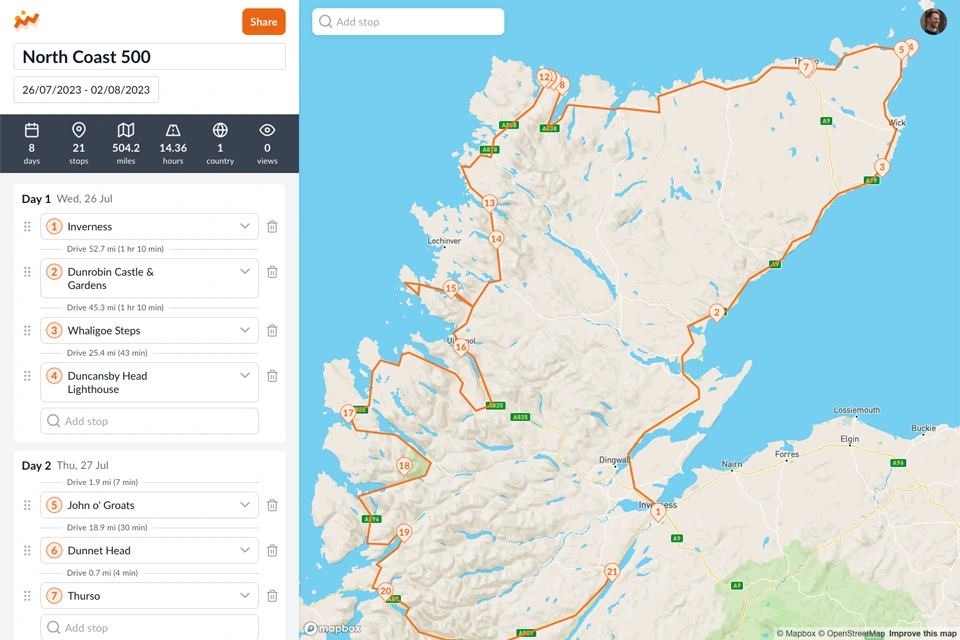Select map marker 17 on the route
Screen dimensions: 960x640
coord(348,413)
